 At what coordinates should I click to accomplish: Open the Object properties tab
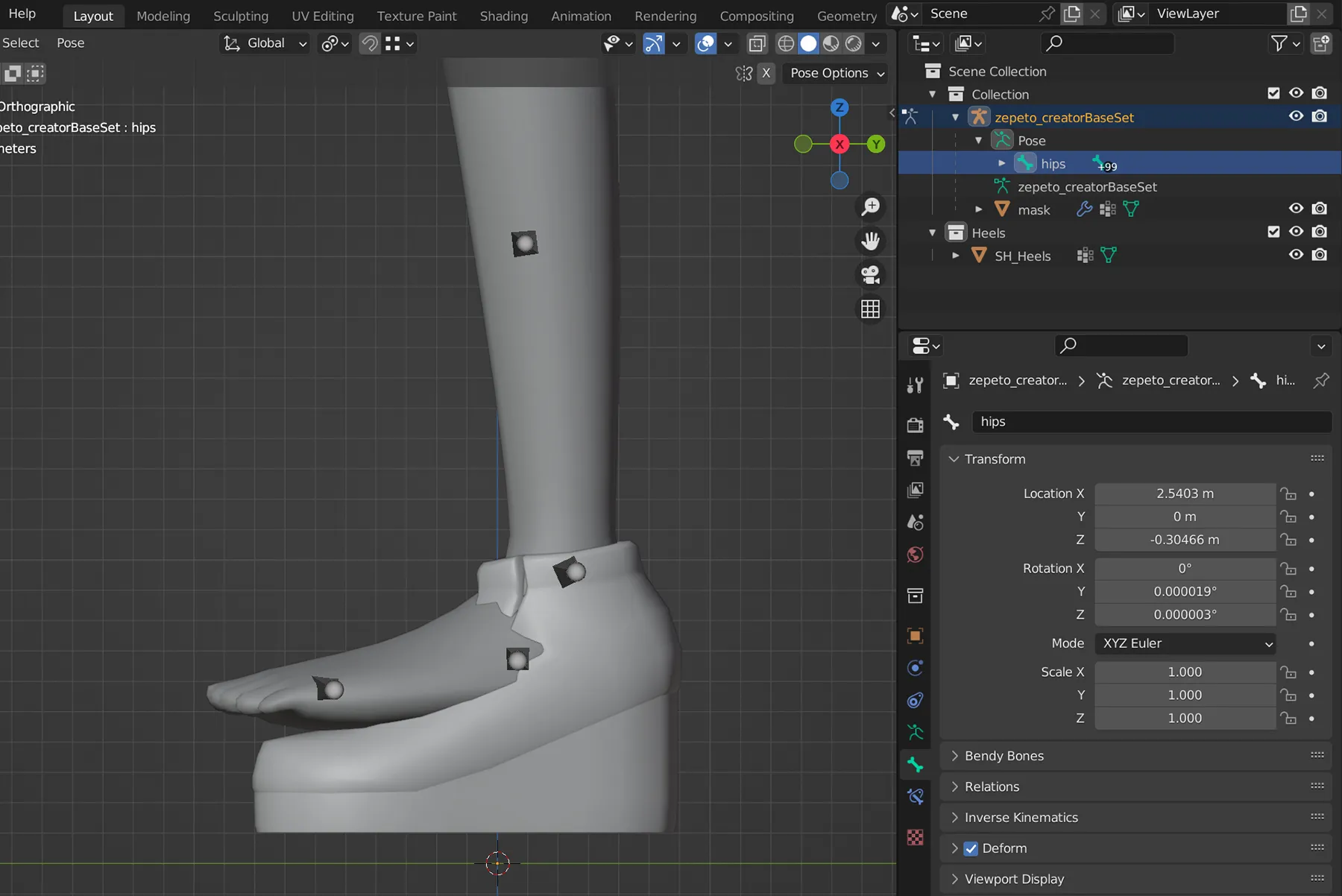coord(915,636)
